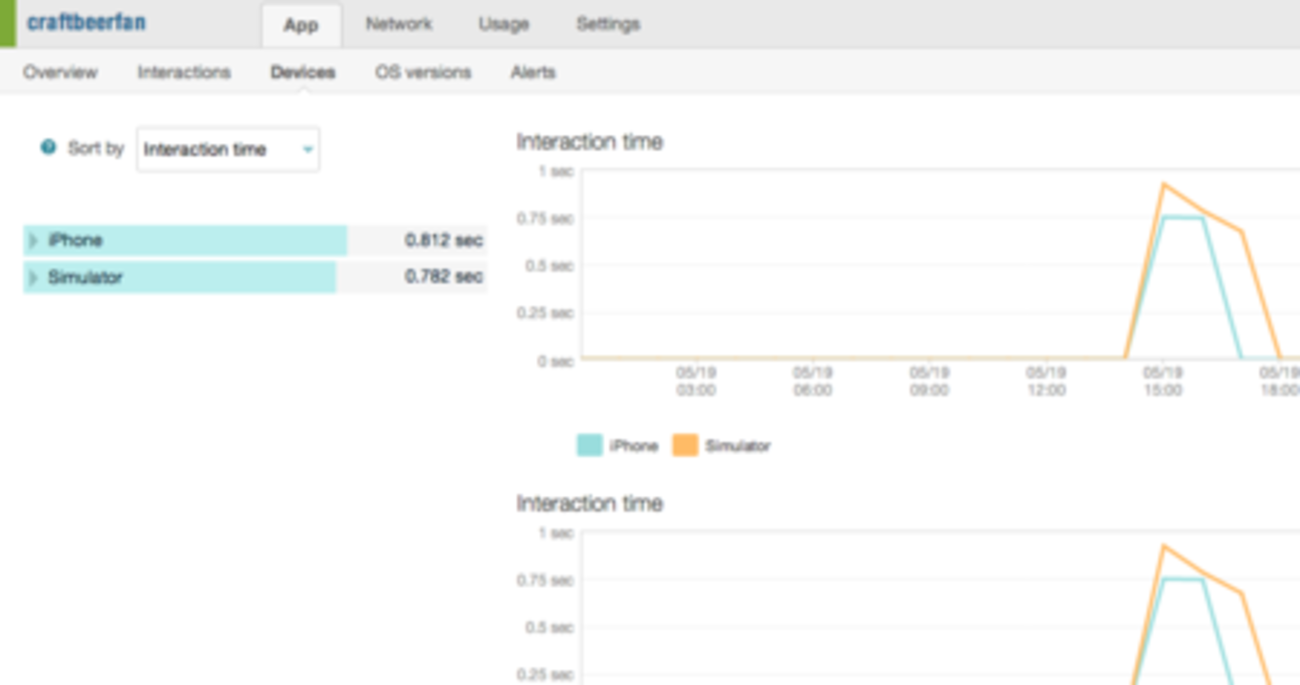Viewport: 1300px width, 685px height.
Task: Click the first Interaction time chart title
Action: pyautogui.click(x=590, y=142)
